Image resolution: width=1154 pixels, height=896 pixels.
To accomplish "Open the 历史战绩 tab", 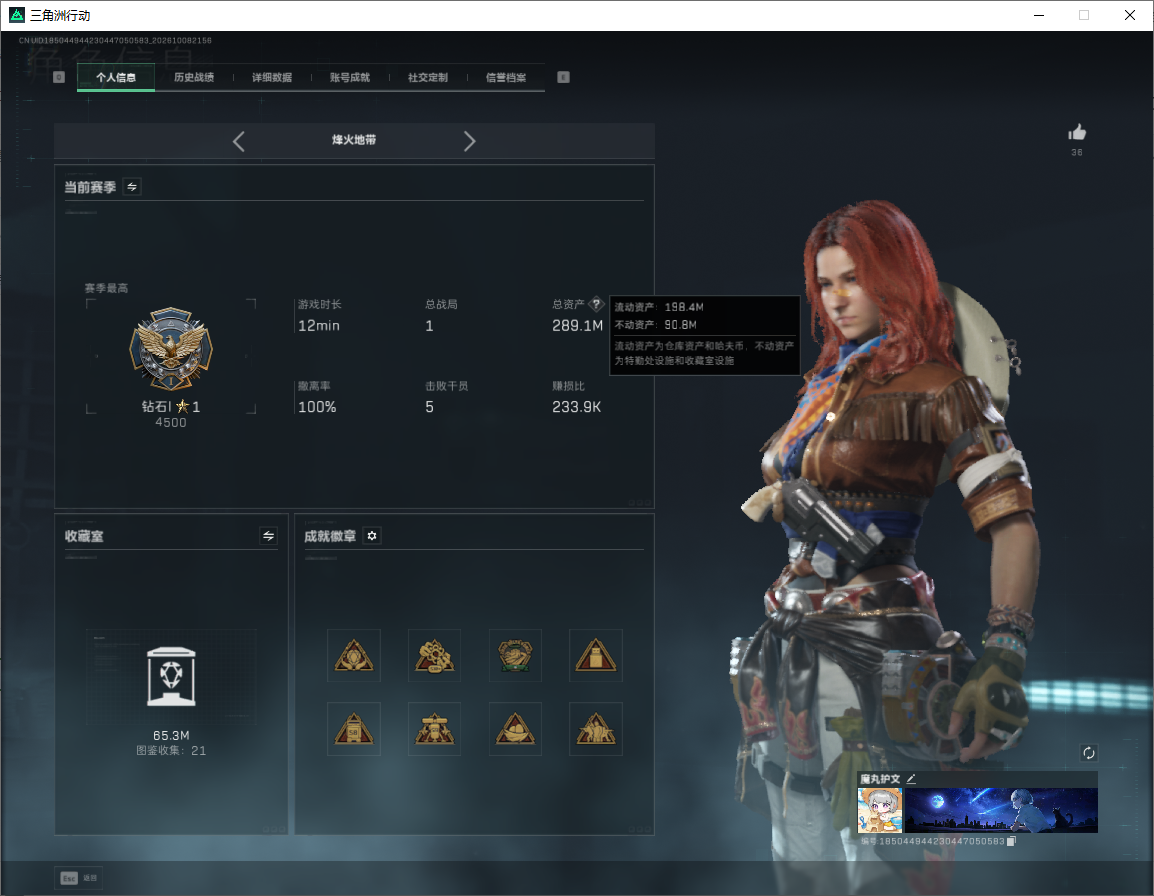I will click(x=194, y=77).
